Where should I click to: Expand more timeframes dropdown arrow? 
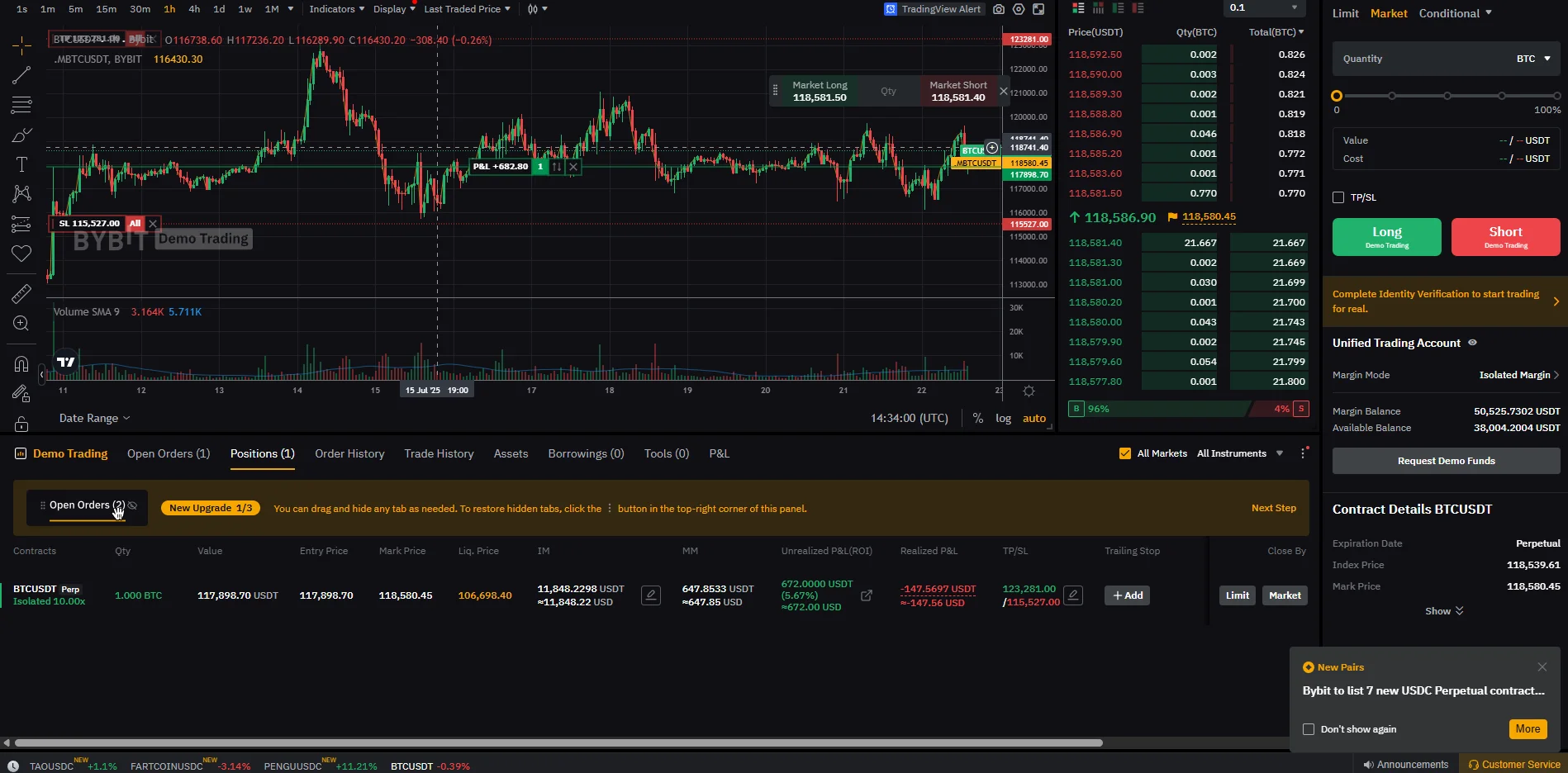click(290, 9)
